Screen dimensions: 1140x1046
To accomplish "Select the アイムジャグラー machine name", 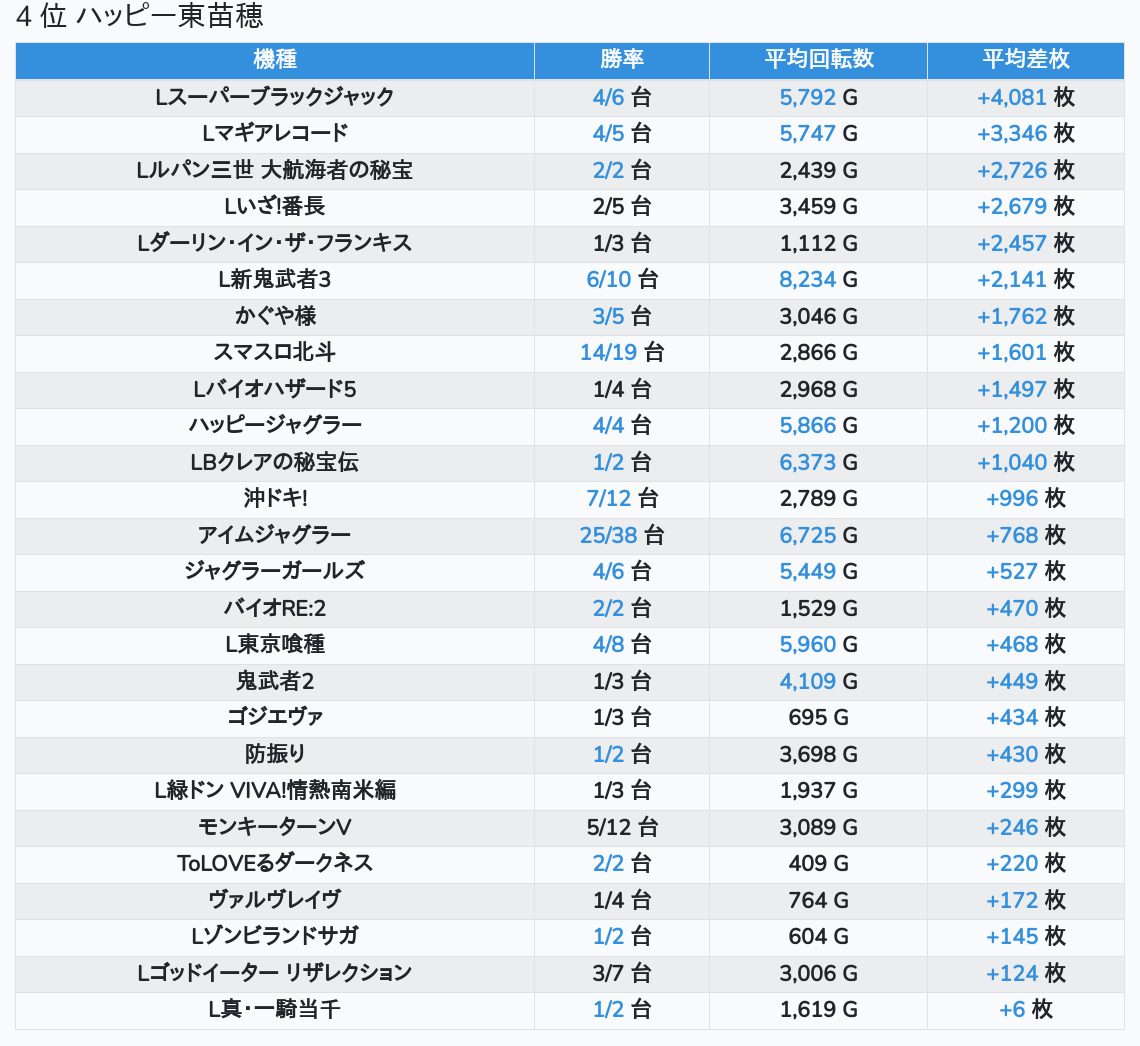I will [x=275, y=535].
